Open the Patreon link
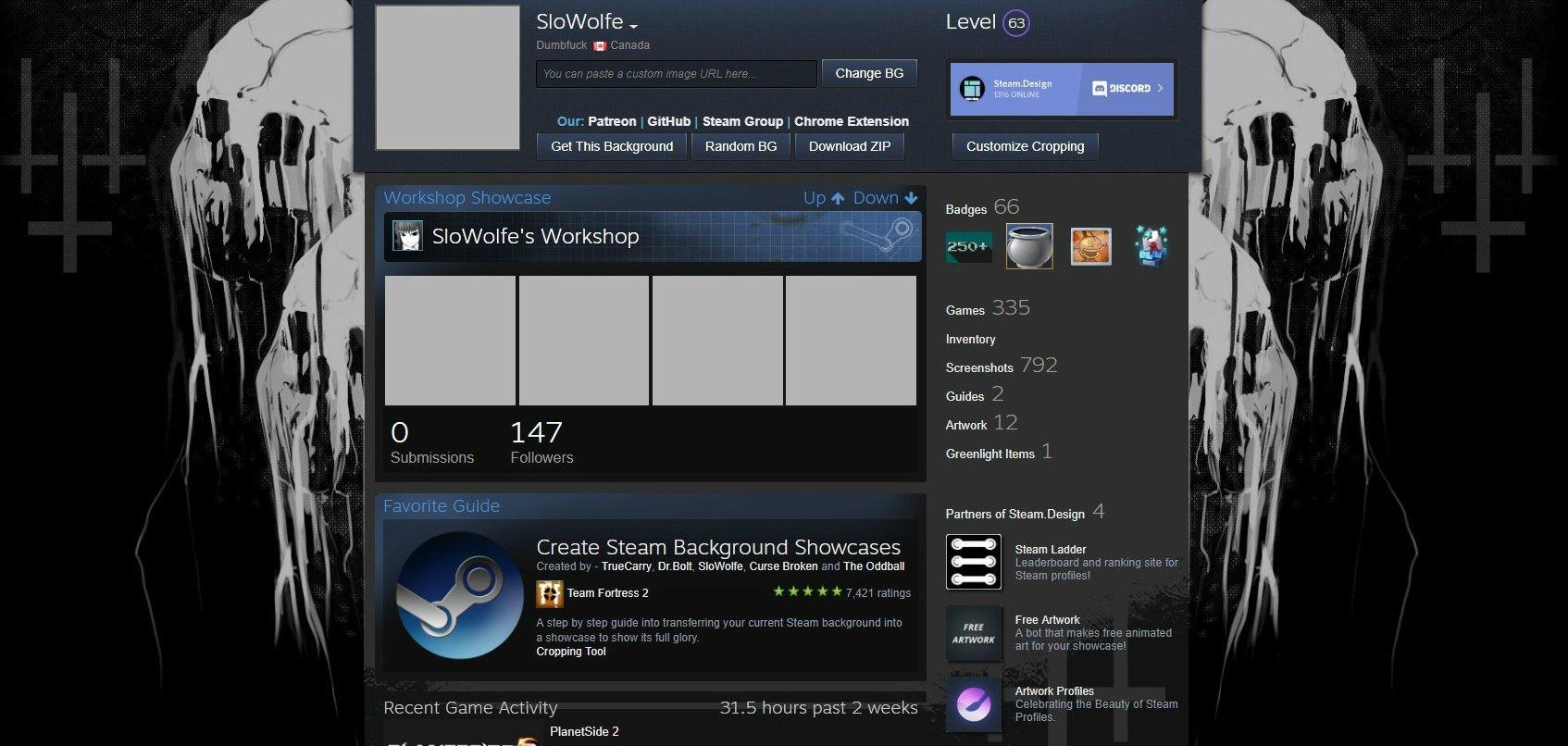Viewport: 1568px width, 746px height. point(612,121)
